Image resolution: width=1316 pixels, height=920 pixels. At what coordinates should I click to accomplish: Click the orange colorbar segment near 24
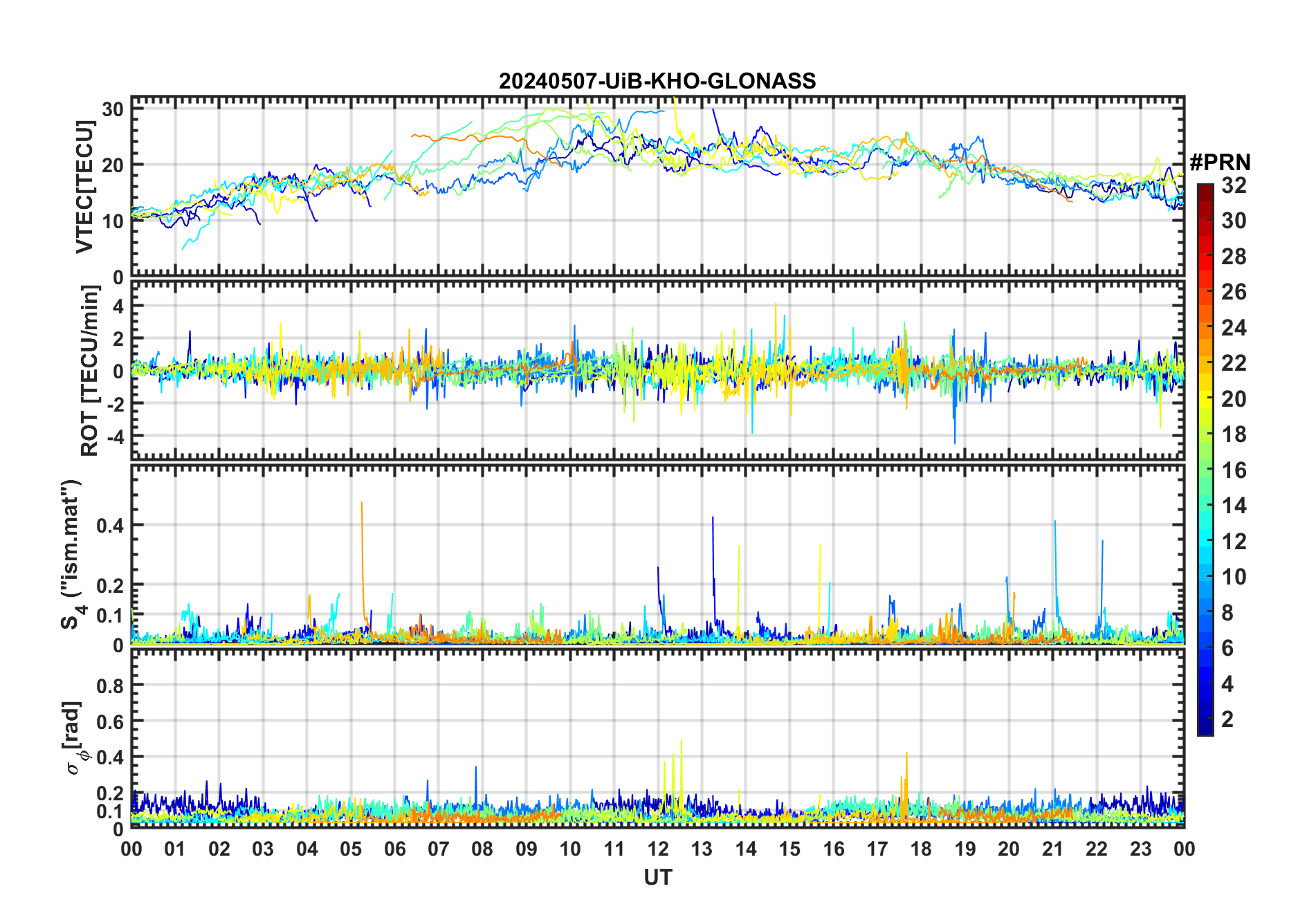1205,328
